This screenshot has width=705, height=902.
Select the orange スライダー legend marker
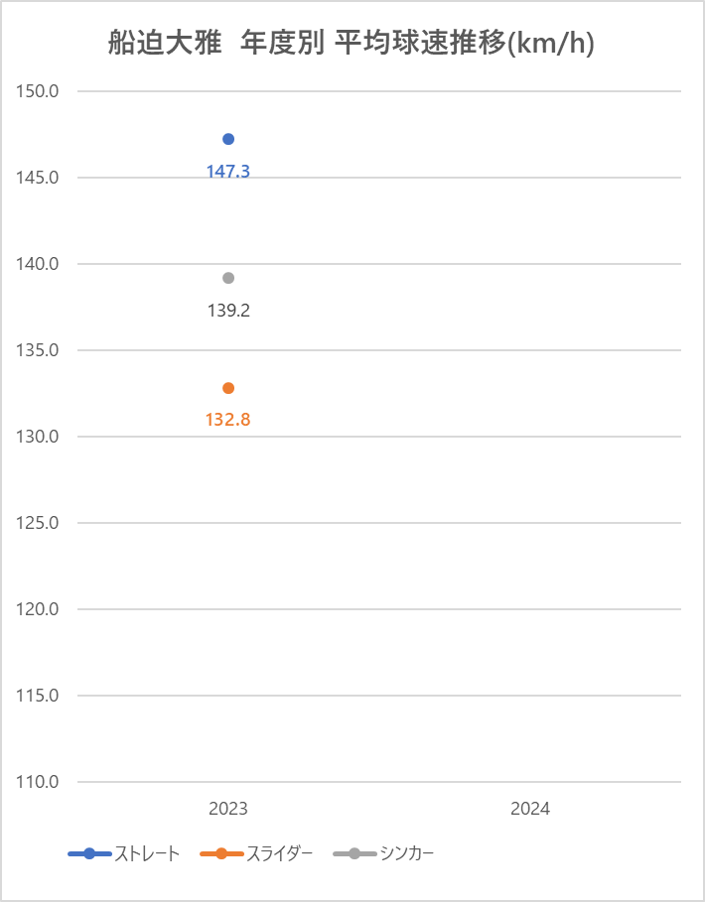221,854
